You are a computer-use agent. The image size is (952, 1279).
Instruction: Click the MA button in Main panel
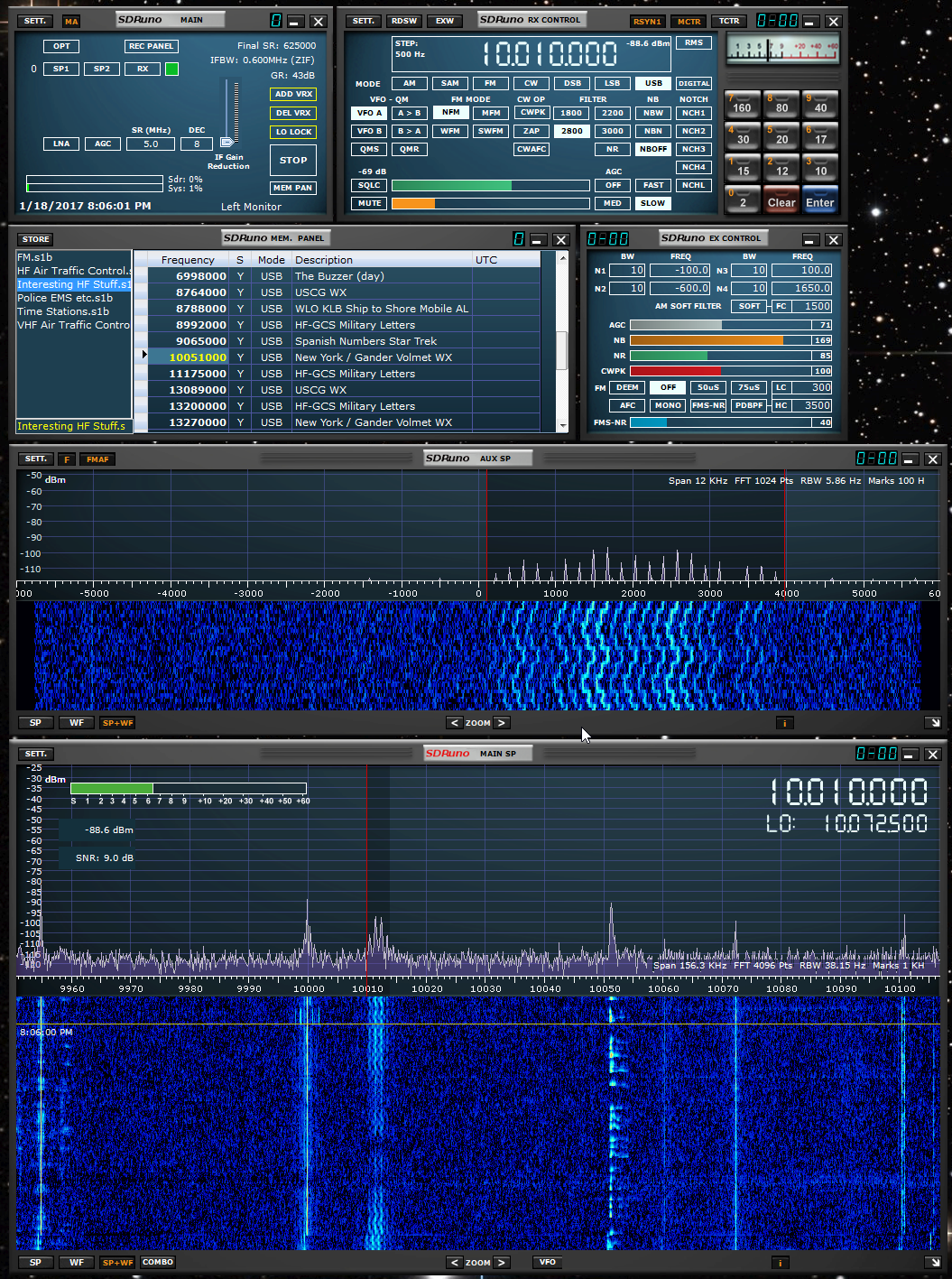[x=71, y=21]
